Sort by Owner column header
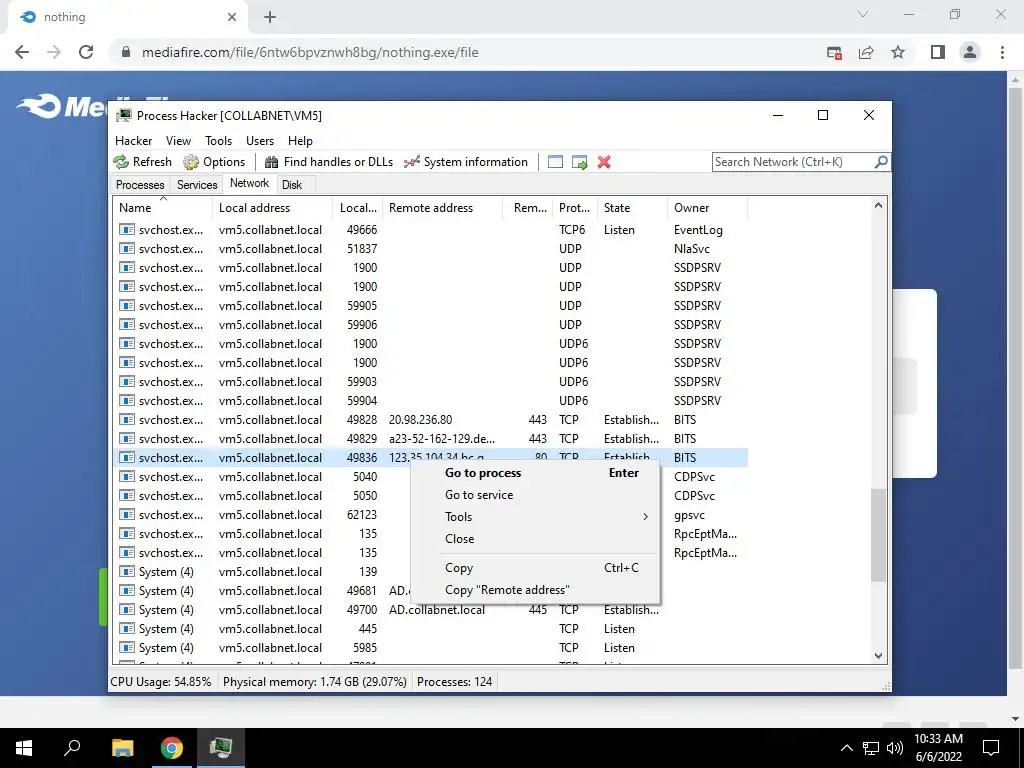The image size is (1024, 768). [x=707, y=208]
